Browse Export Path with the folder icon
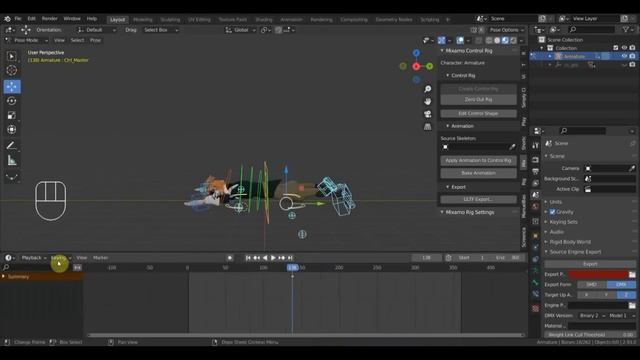This screenshot has width=640, height=360. 632,274
